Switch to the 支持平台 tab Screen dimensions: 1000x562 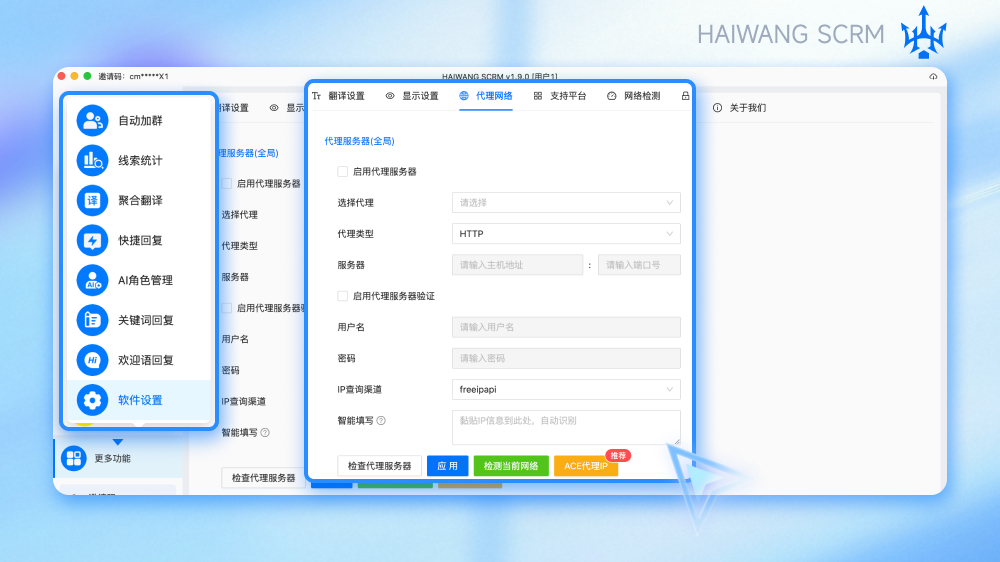tap(560, 96)
